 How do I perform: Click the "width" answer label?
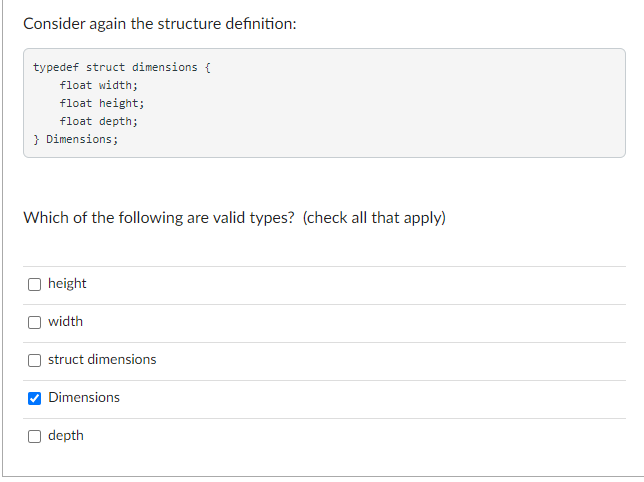65,321
